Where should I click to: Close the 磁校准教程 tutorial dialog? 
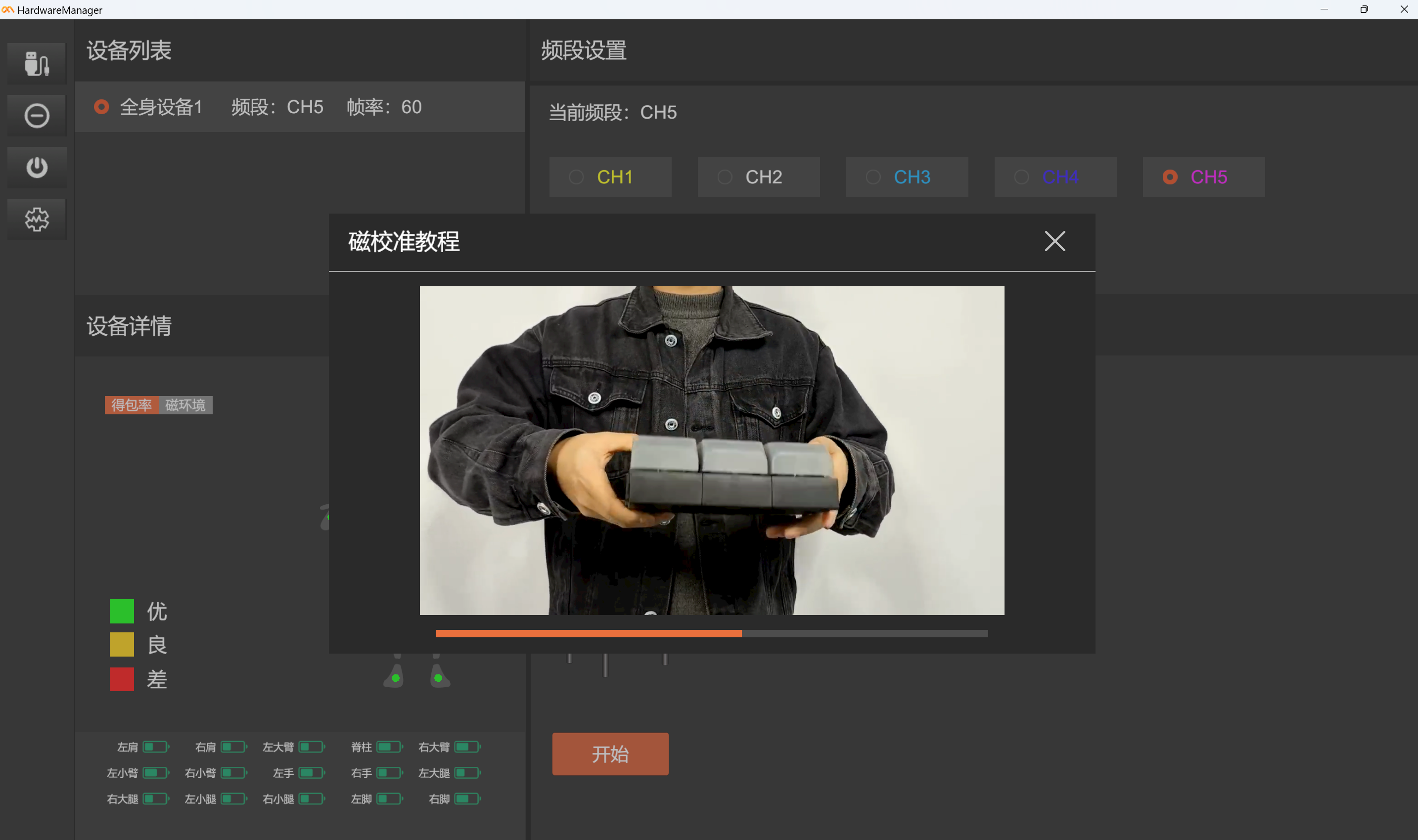coord(1054,241)
